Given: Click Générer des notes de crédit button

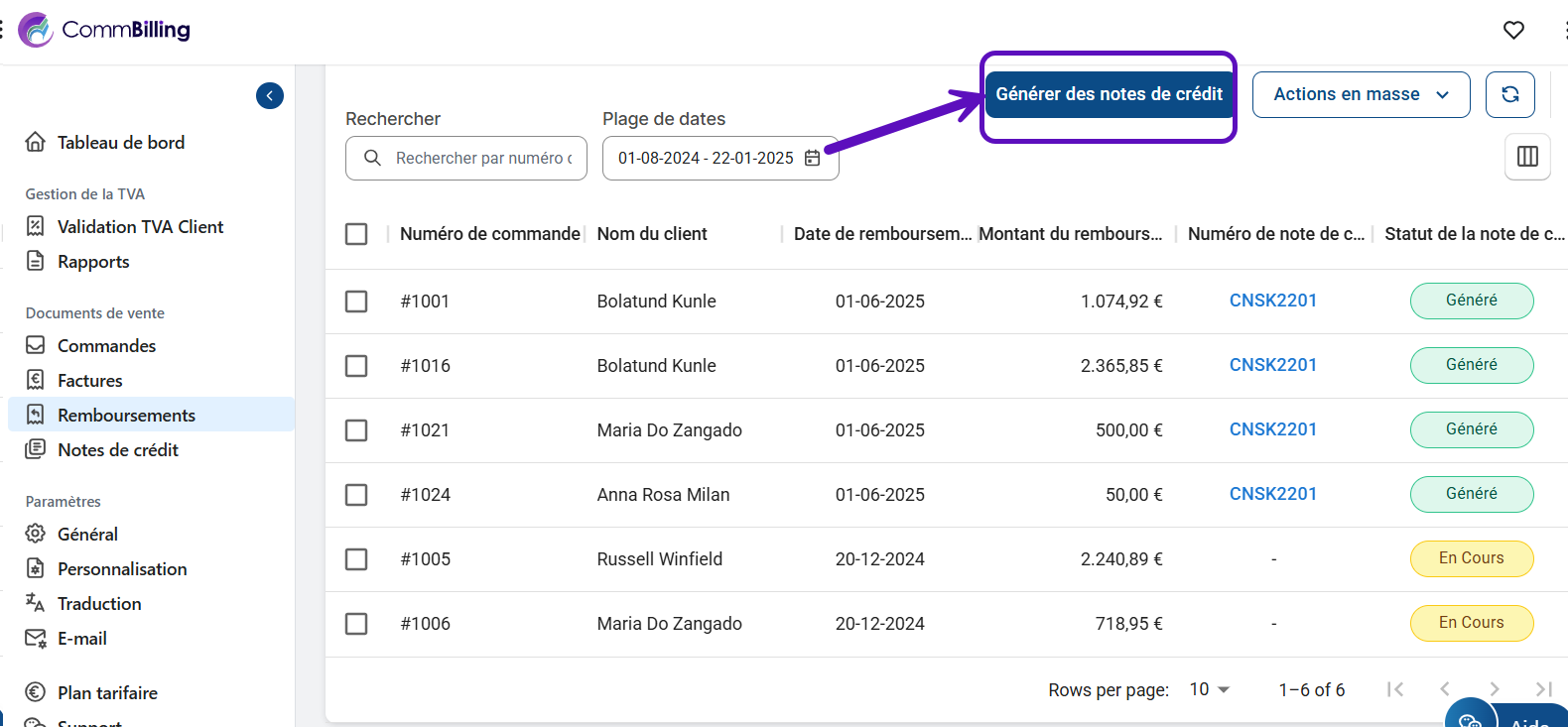Looking at the screenshot, I should (1109, 94).
